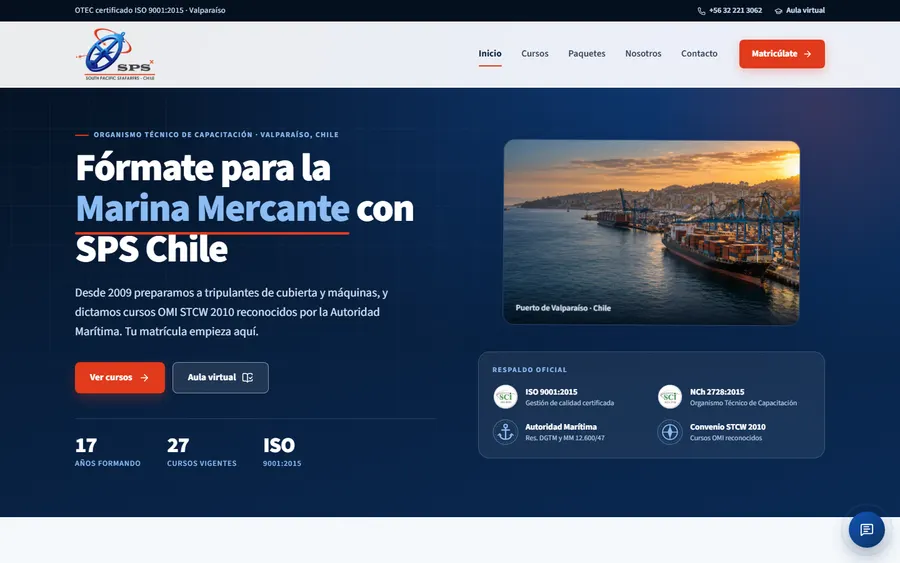Go to the Inicio nav item

coord(490,54)
